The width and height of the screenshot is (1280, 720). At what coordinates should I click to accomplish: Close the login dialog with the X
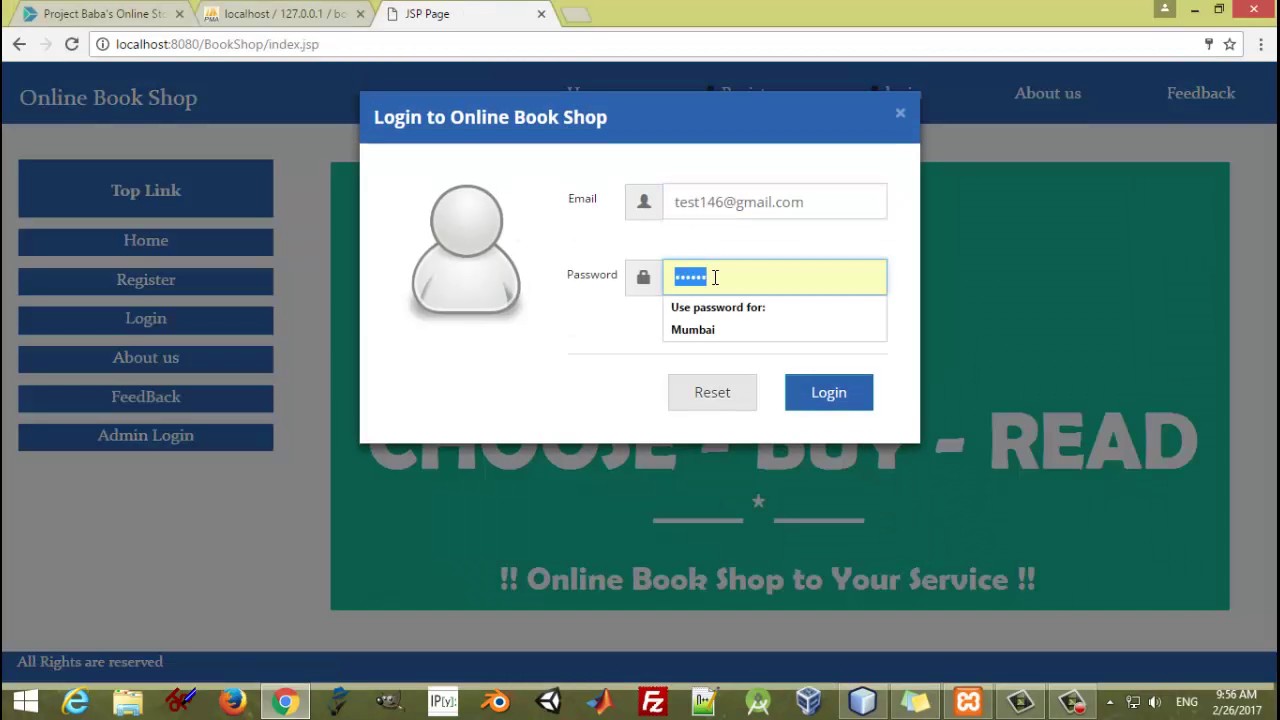click(x=900, y=113)
